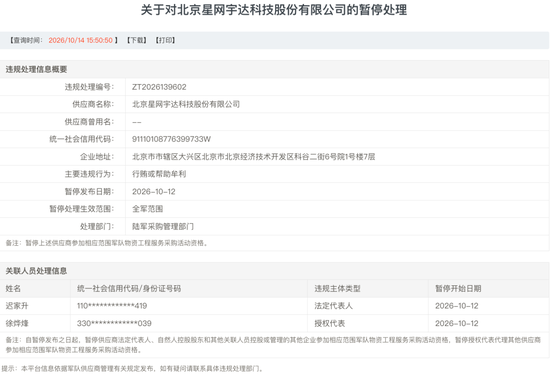
Task: Click the 供应商曾用名 label
Action: 89,122
